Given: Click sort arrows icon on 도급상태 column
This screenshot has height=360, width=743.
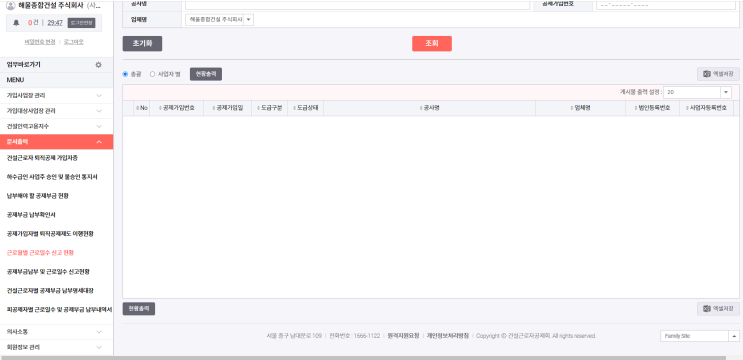Looking at the screenshot, I should (x=295, y=108).
